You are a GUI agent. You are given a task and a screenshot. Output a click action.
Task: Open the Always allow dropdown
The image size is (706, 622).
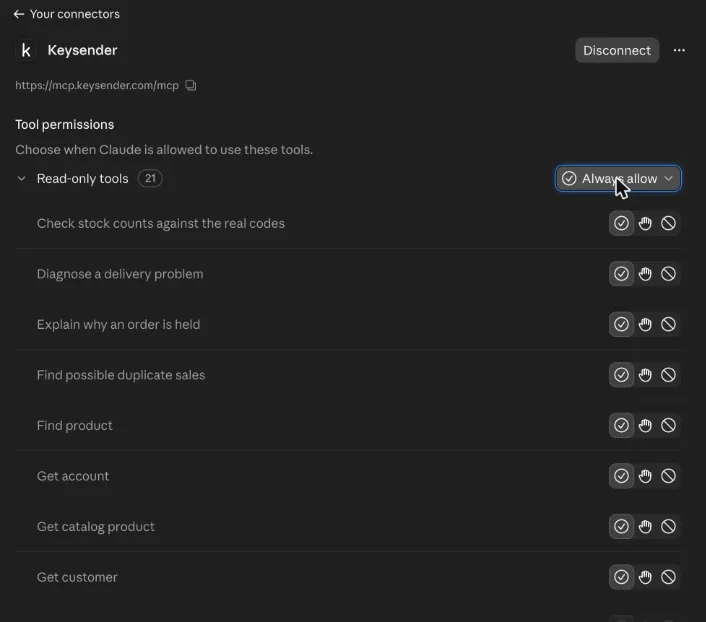click(x=618, y=178)
